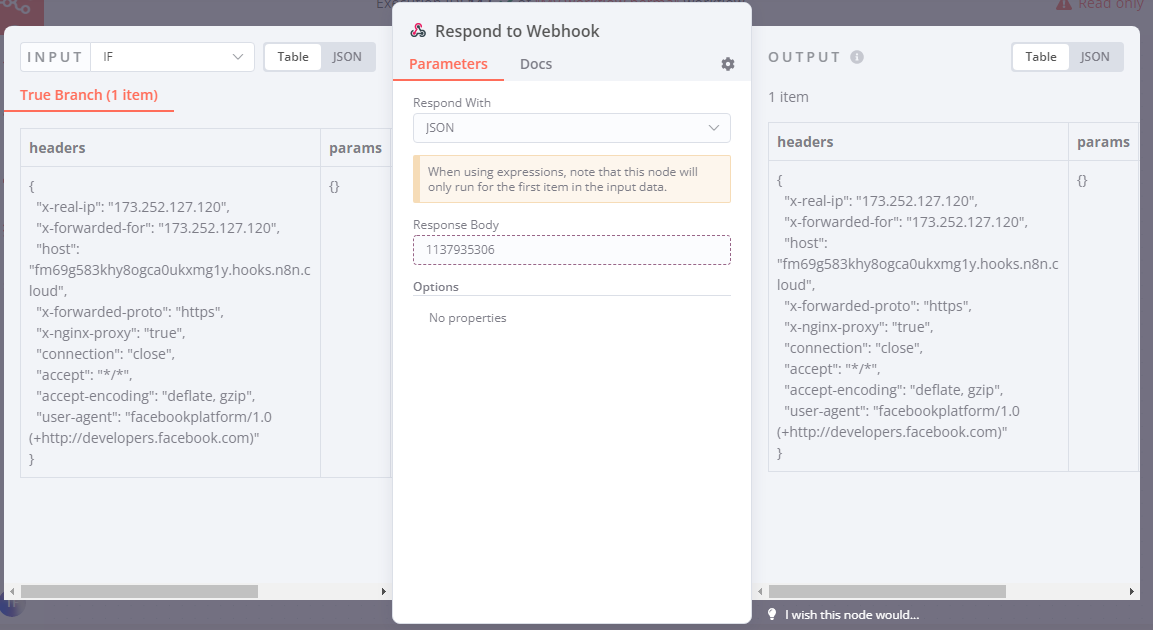Open the Docs tab

coord(536,64)
